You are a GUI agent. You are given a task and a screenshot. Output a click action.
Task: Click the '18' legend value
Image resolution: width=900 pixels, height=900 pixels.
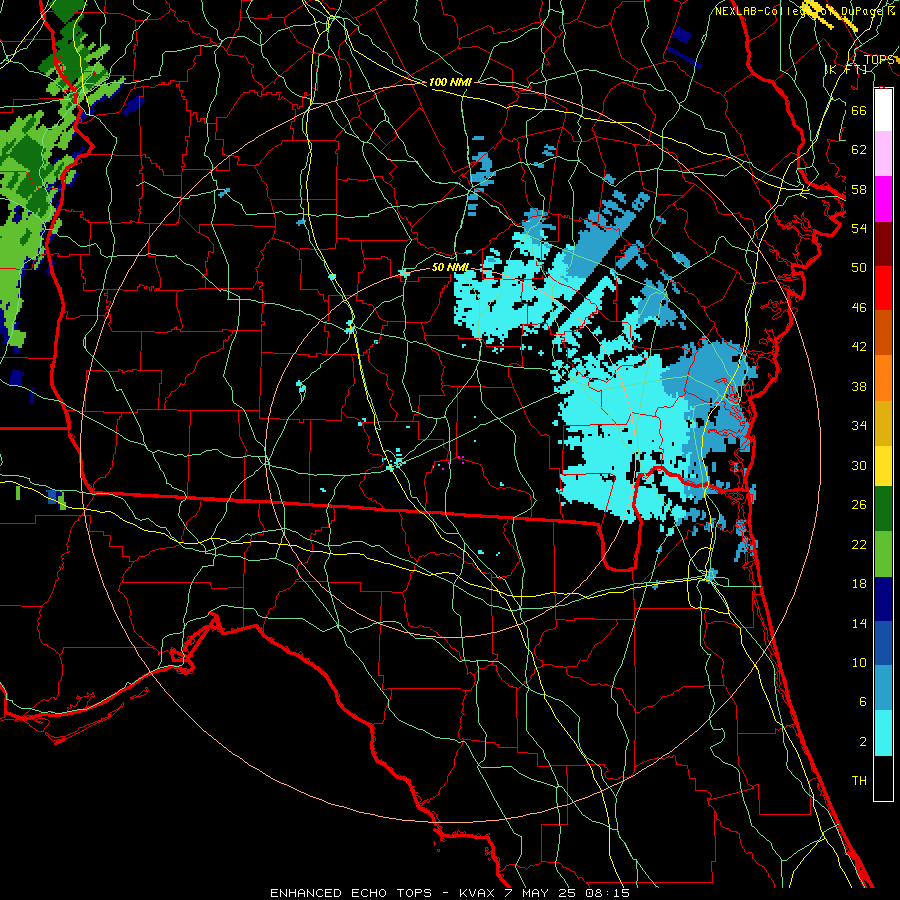[859, 584]
